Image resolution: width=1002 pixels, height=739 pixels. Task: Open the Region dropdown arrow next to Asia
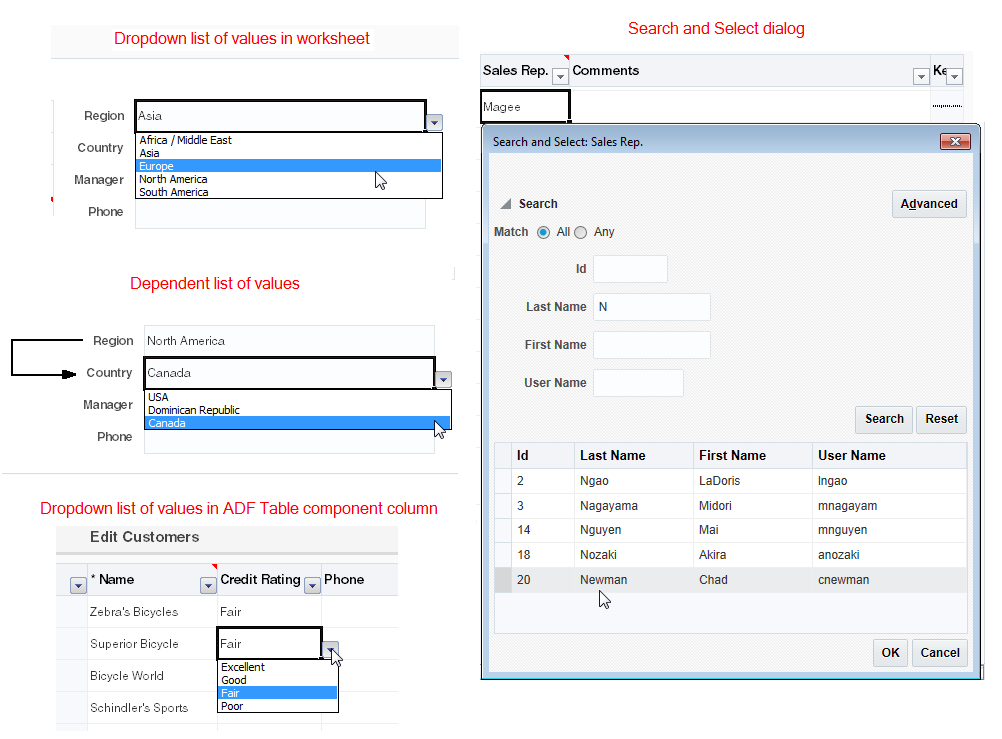click(435, 122)
